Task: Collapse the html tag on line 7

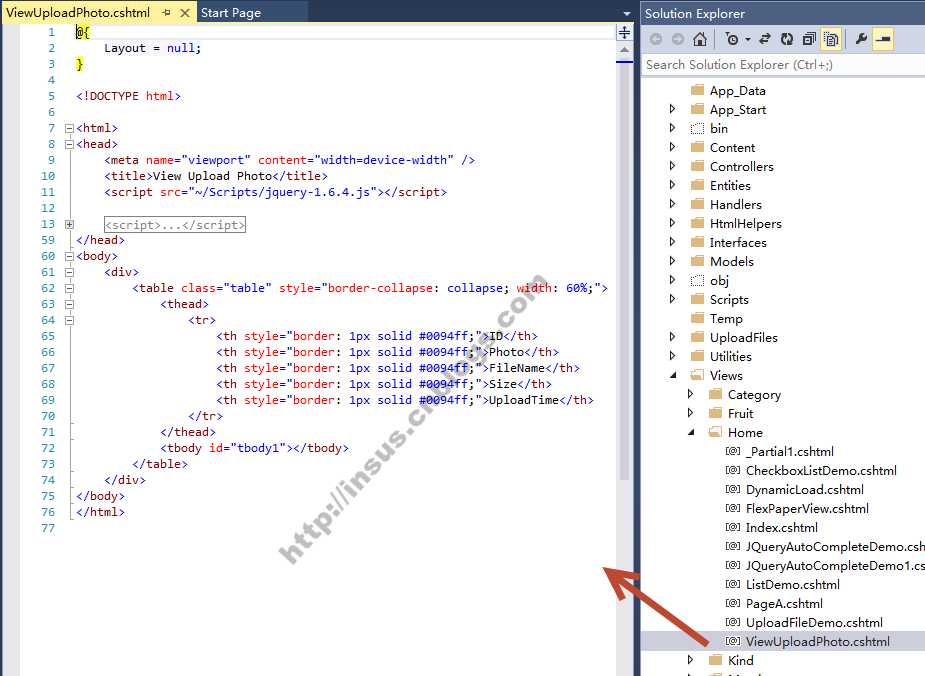Action: click(69, 128)
